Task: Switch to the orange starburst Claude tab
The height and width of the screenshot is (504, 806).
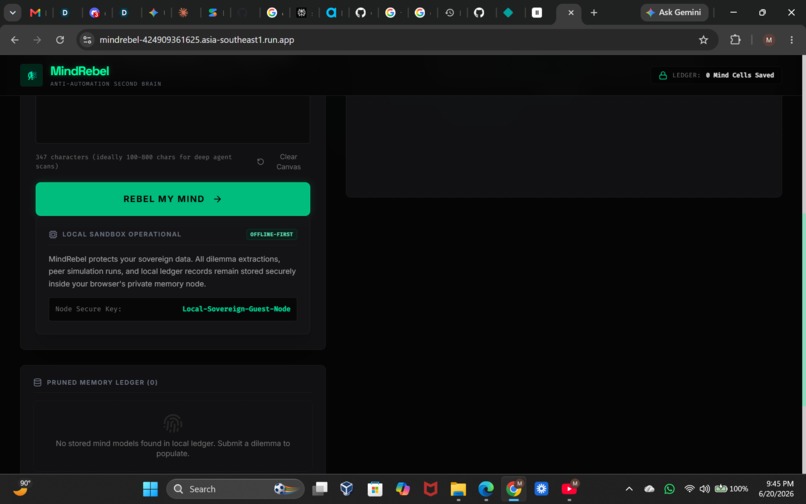Action: click(x=183, y=12)
